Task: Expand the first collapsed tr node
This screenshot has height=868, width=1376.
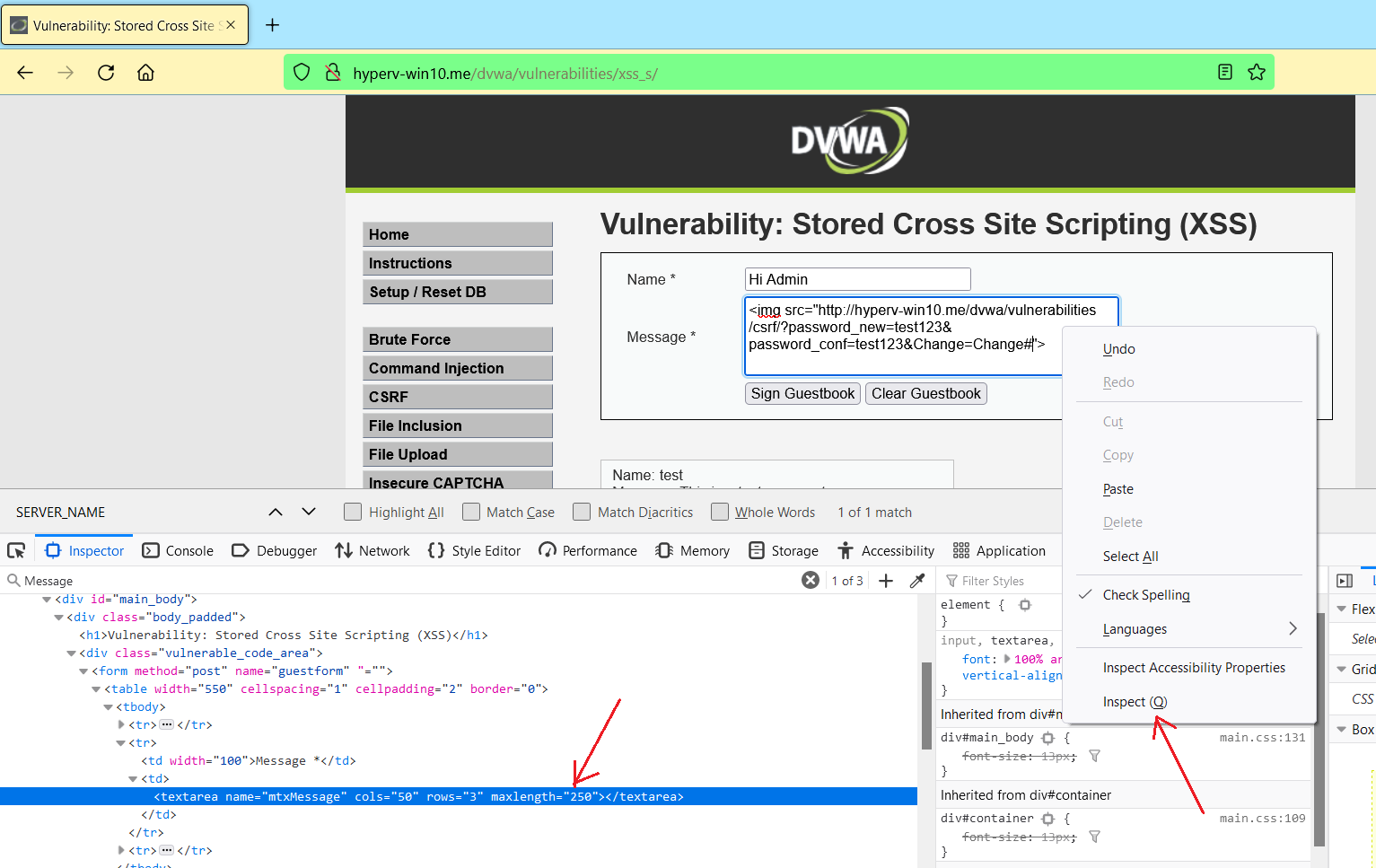Action: tap(122, 724)
